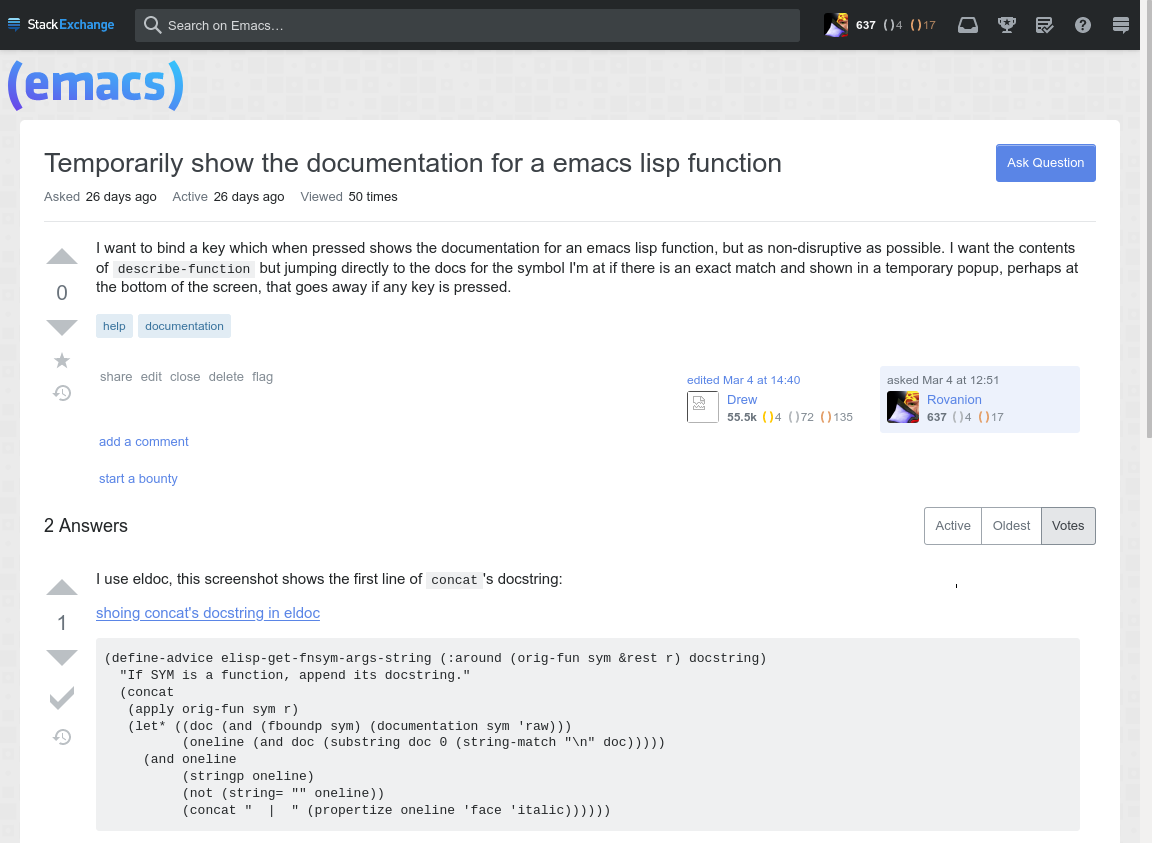Viewport: 1152px width, 843px height.
Task: Click the Ask Question button
Action: [1045, 162]
